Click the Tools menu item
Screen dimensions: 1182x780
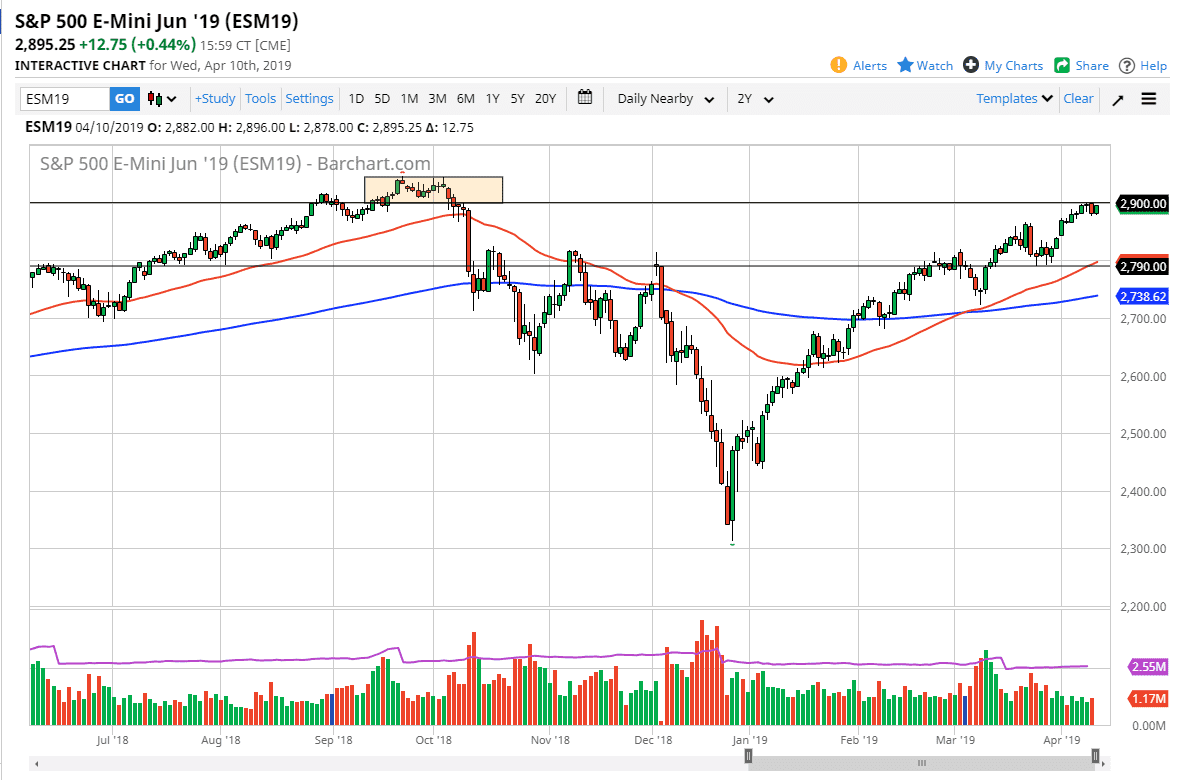pyautogui.click(x=260, y=98)
